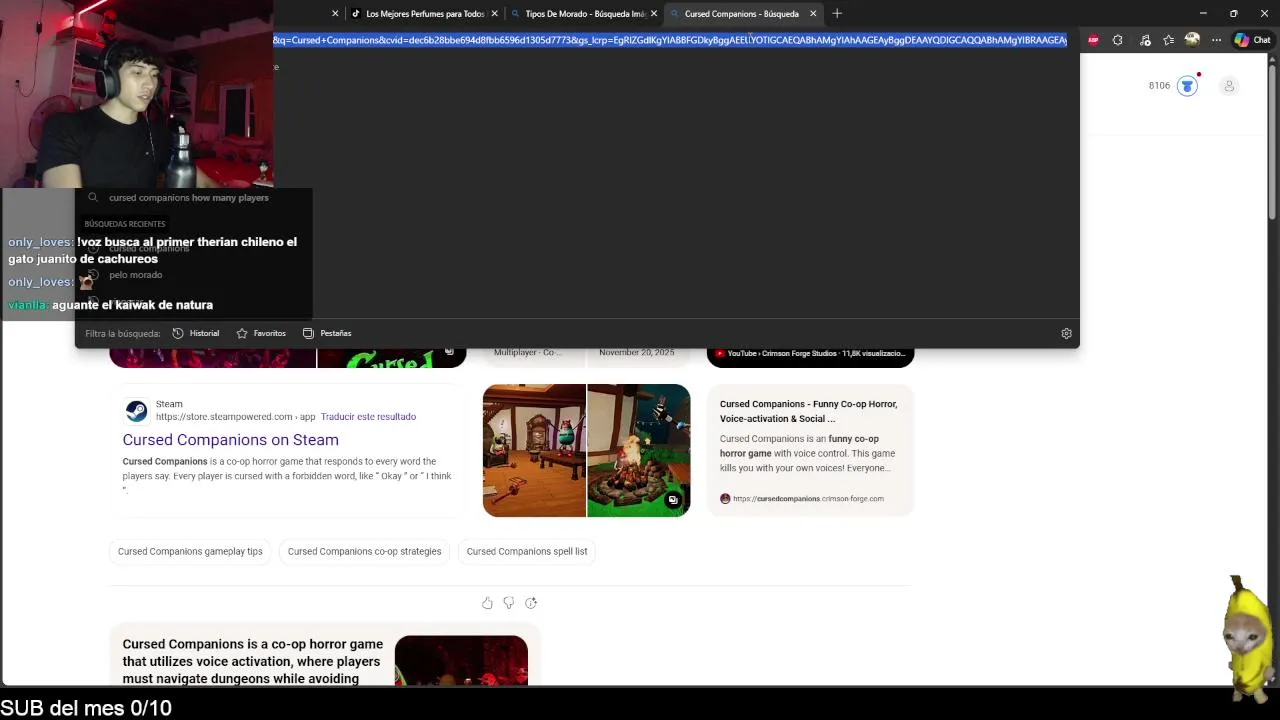Screen dimensions: 1280x720
Task: Click 'Traducir este resultado' link
Action: pyautogui.click(x=368, y=417)
